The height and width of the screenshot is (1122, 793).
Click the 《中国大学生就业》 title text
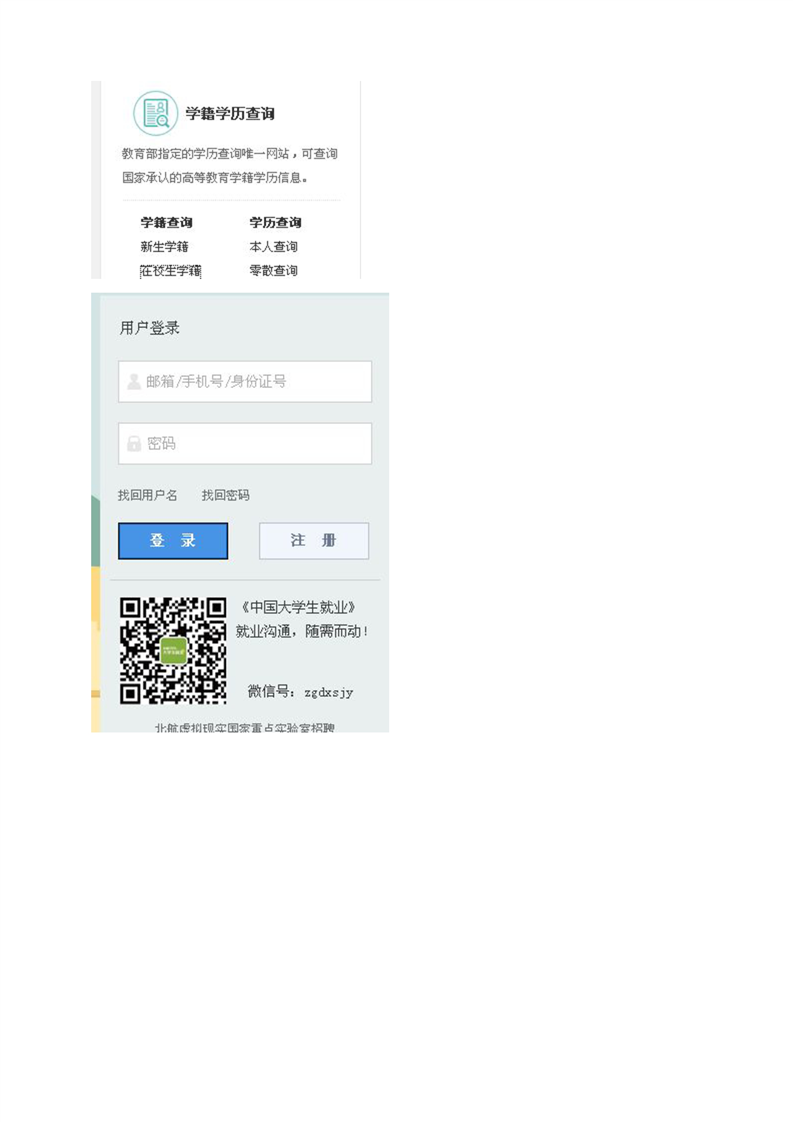coord(298,608)
